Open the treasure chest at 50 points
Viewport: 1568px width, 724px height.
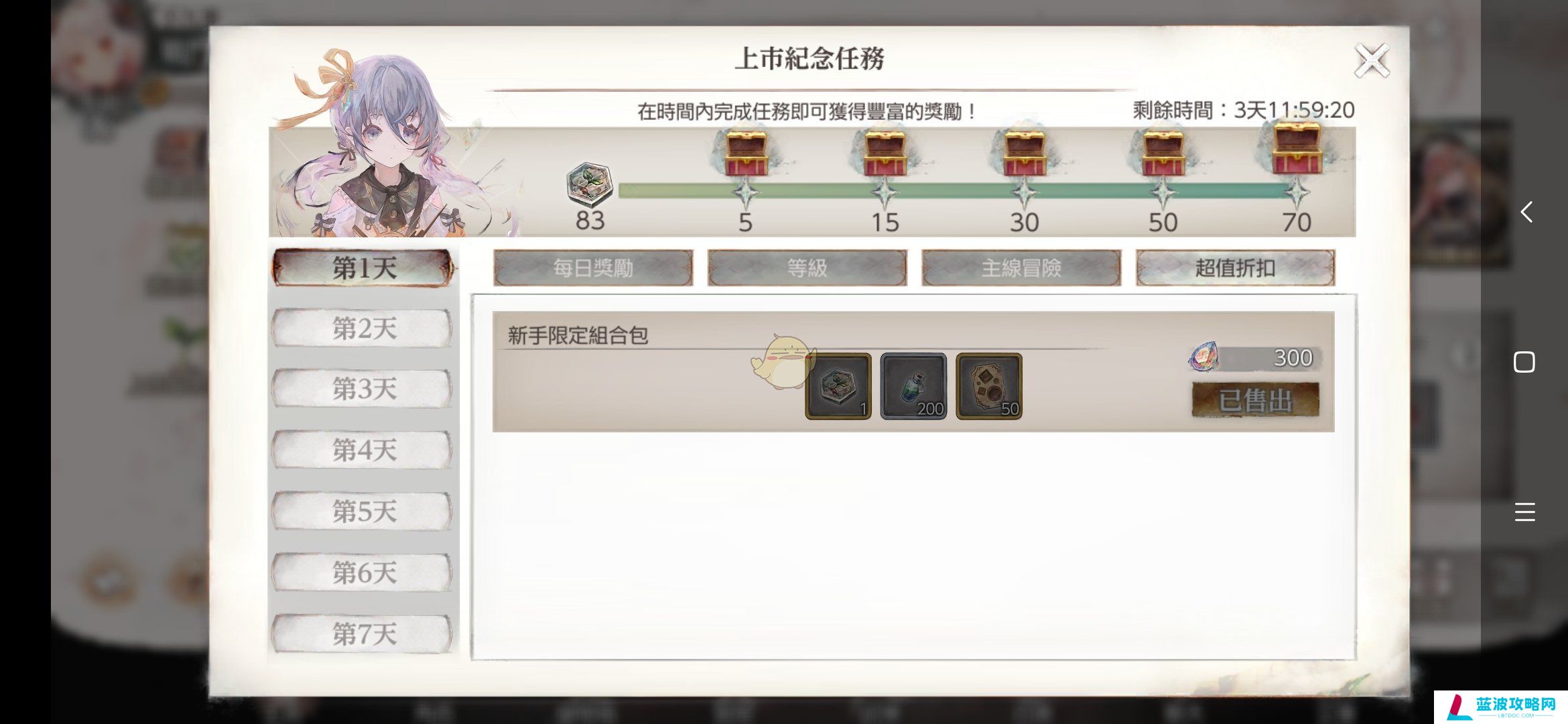[1163, 153]
